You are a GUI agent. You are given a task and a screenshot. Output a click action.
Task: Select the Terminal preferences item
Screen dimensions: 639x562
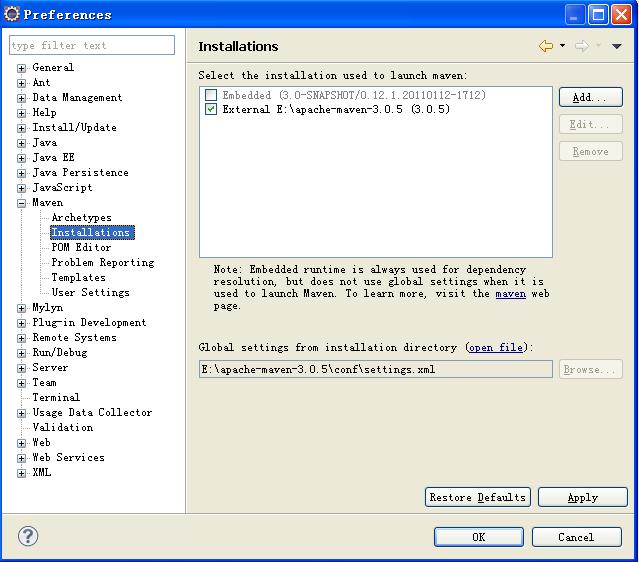(x=56, y=397)
